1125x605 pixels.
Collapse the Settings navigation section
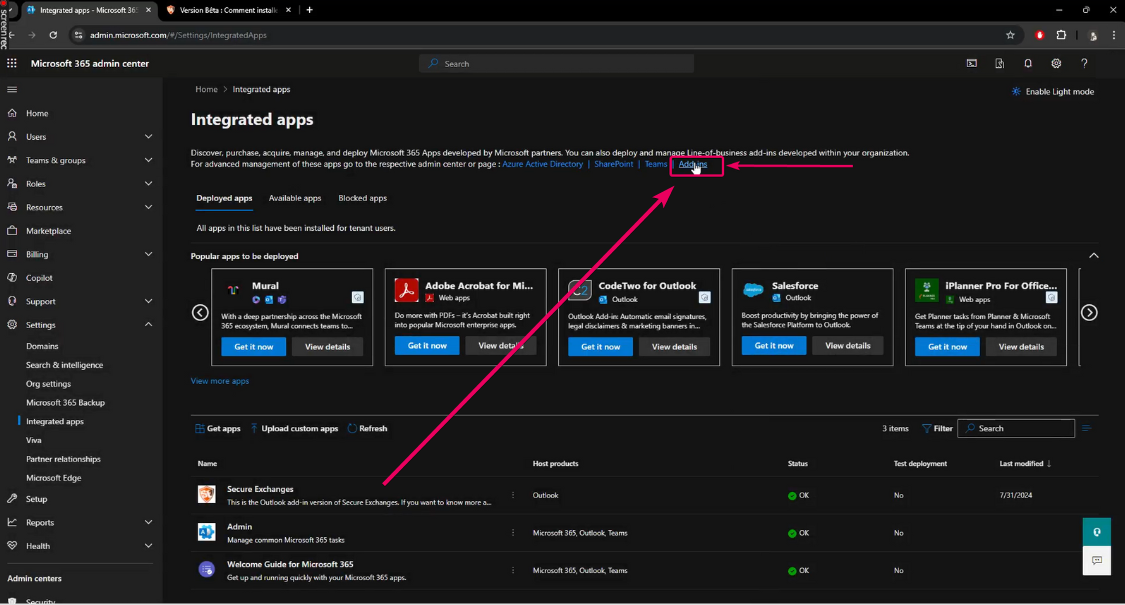pos(148,325)
